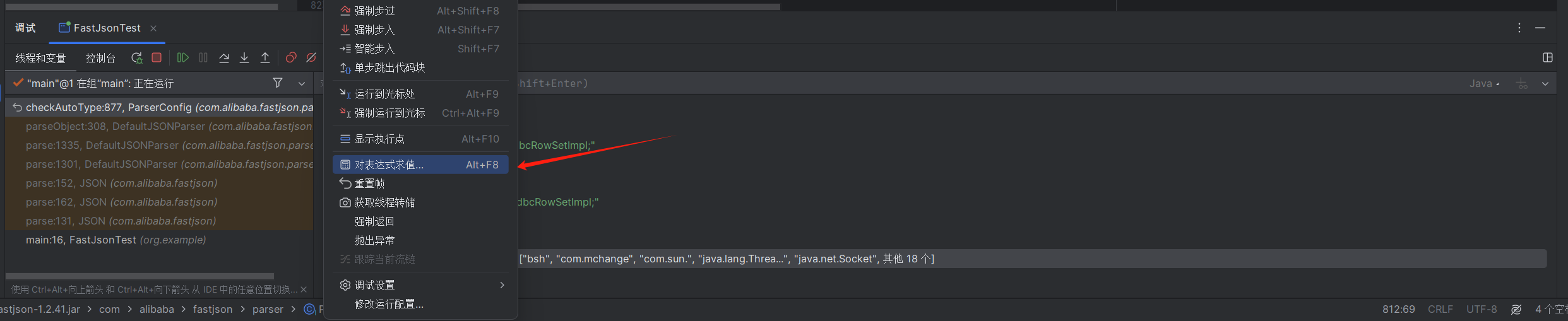This screenshot has width=1568, height=321.
Task: Switch to the 控制台 tab
Action: [x=100, y=58]
